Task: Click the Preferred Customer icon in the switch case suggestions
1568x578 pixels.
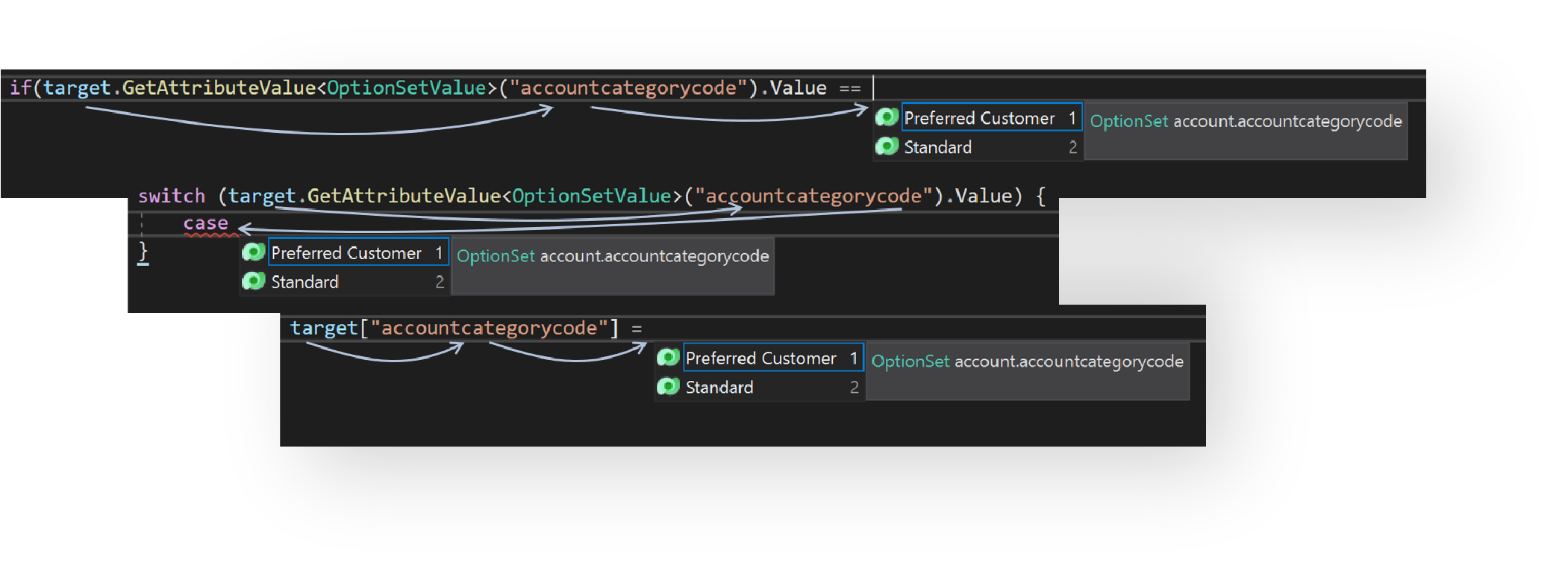Action: [x=254, y=252]
